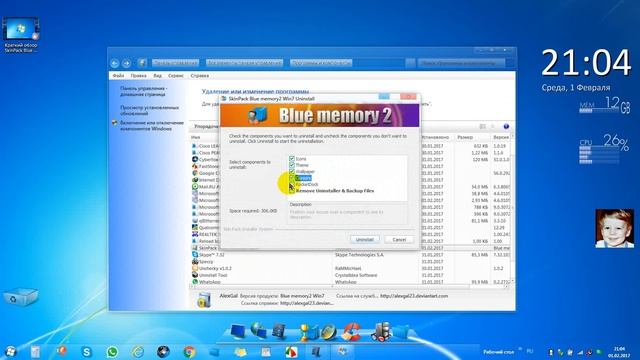
Task: Open the Windows Start orb
Action: point(10,351)
